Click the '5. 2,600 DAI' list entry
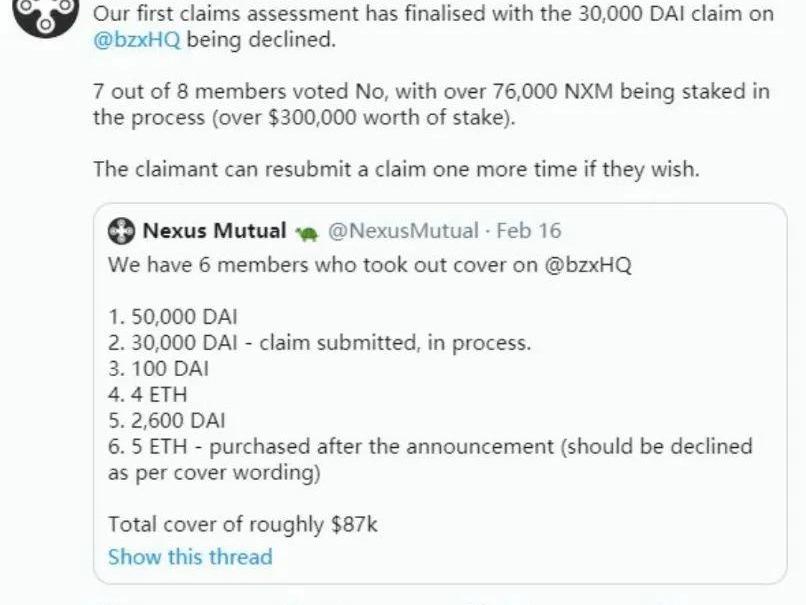The image size is (806, 605). (166, 420)
